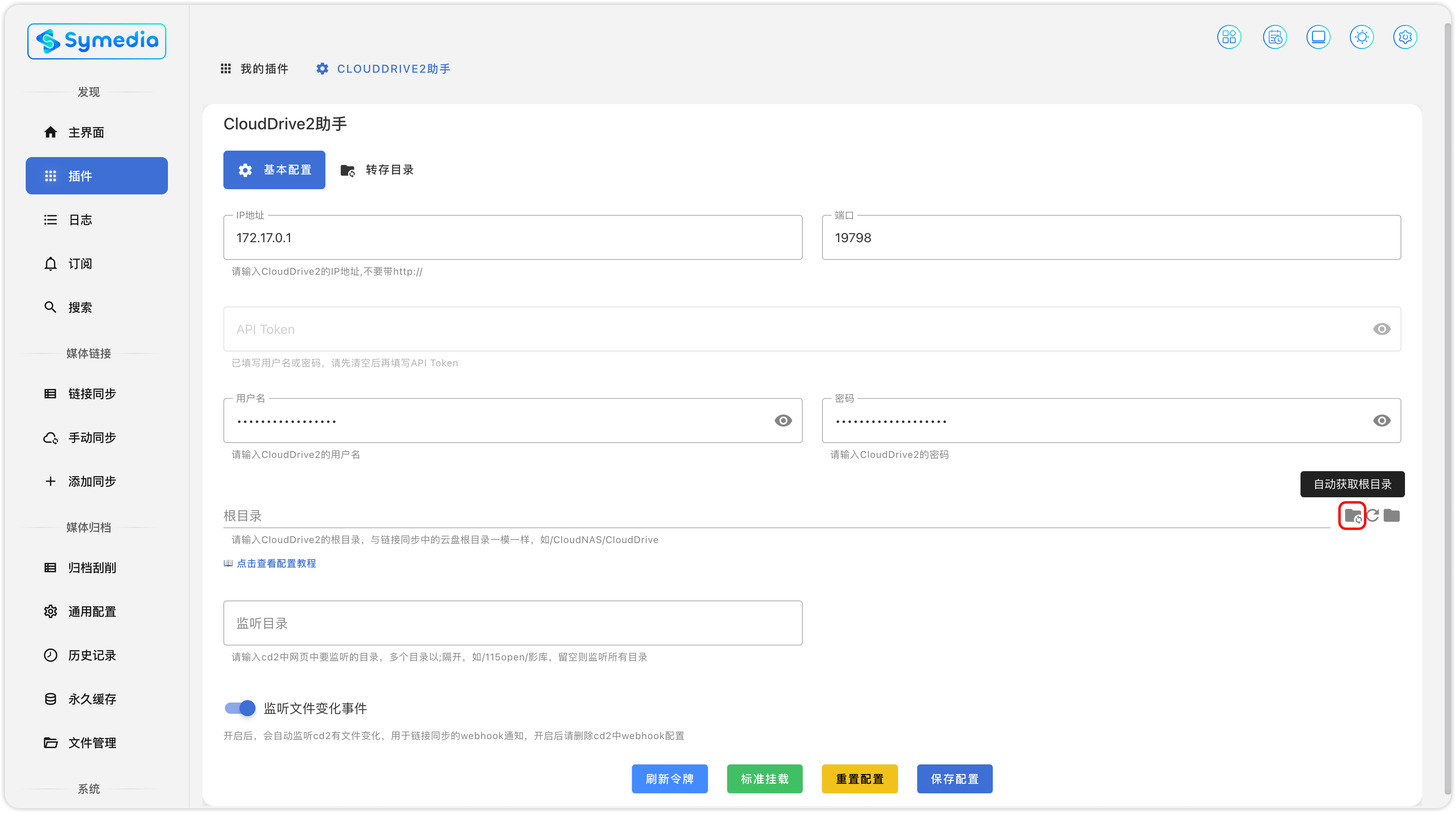Viewport: 1456px width, 813px height.
Task: Open 链接同步 in the sidebar
Action: (92, 394)
